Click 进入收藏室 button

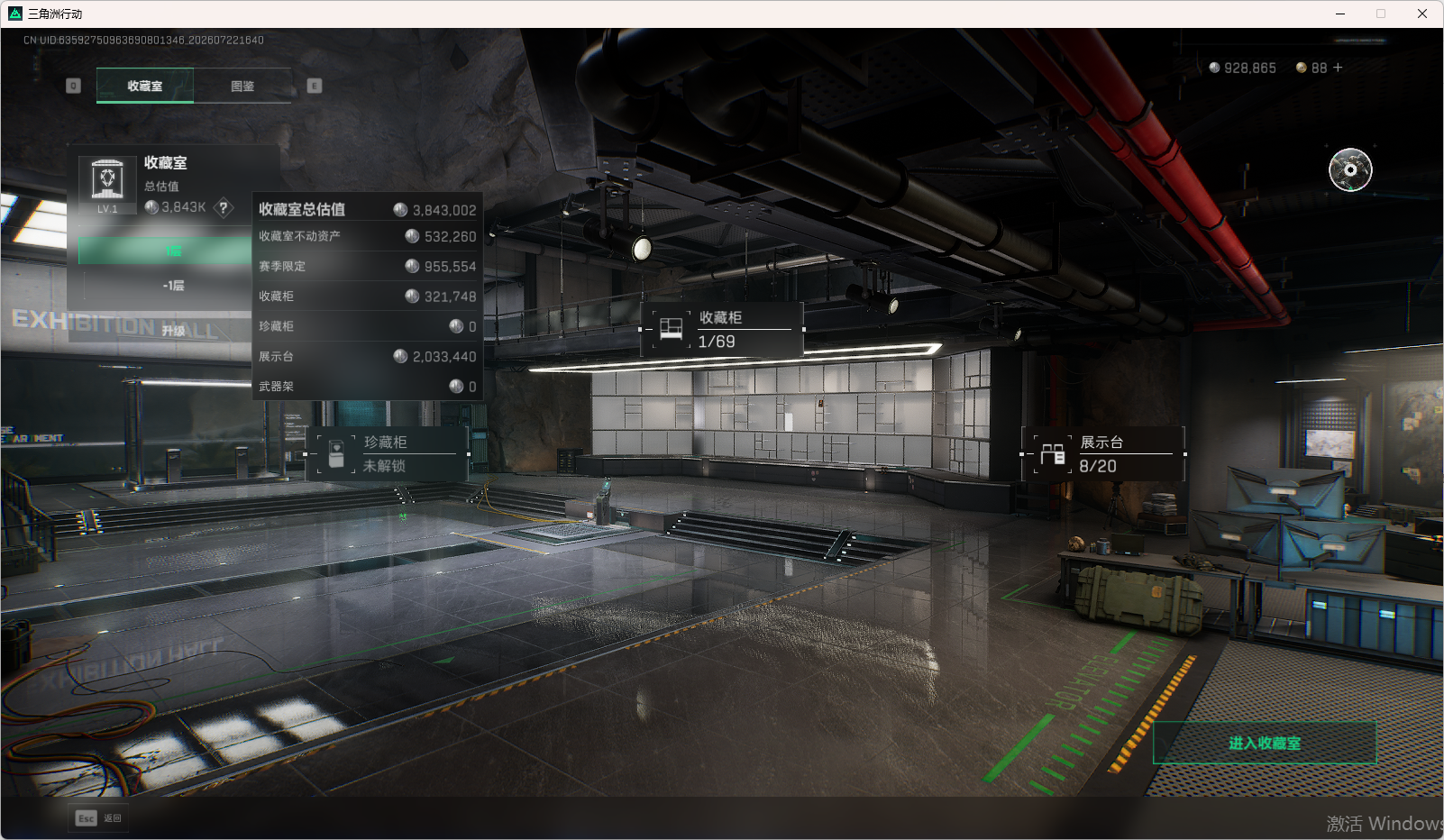(x=1265, y=743)
